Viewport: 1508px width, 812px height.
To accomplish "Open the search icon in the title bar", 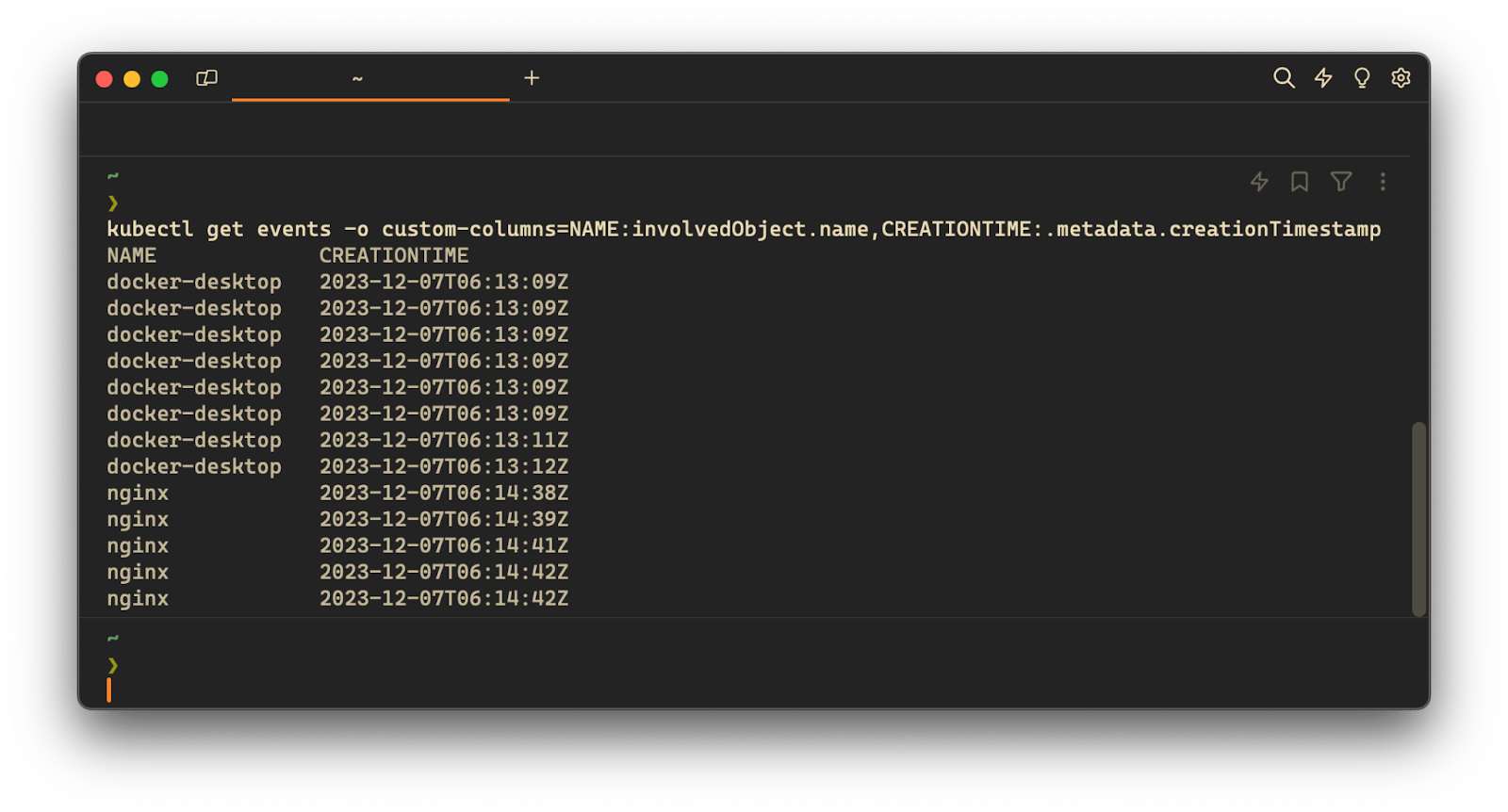I will click(1284, 78).
